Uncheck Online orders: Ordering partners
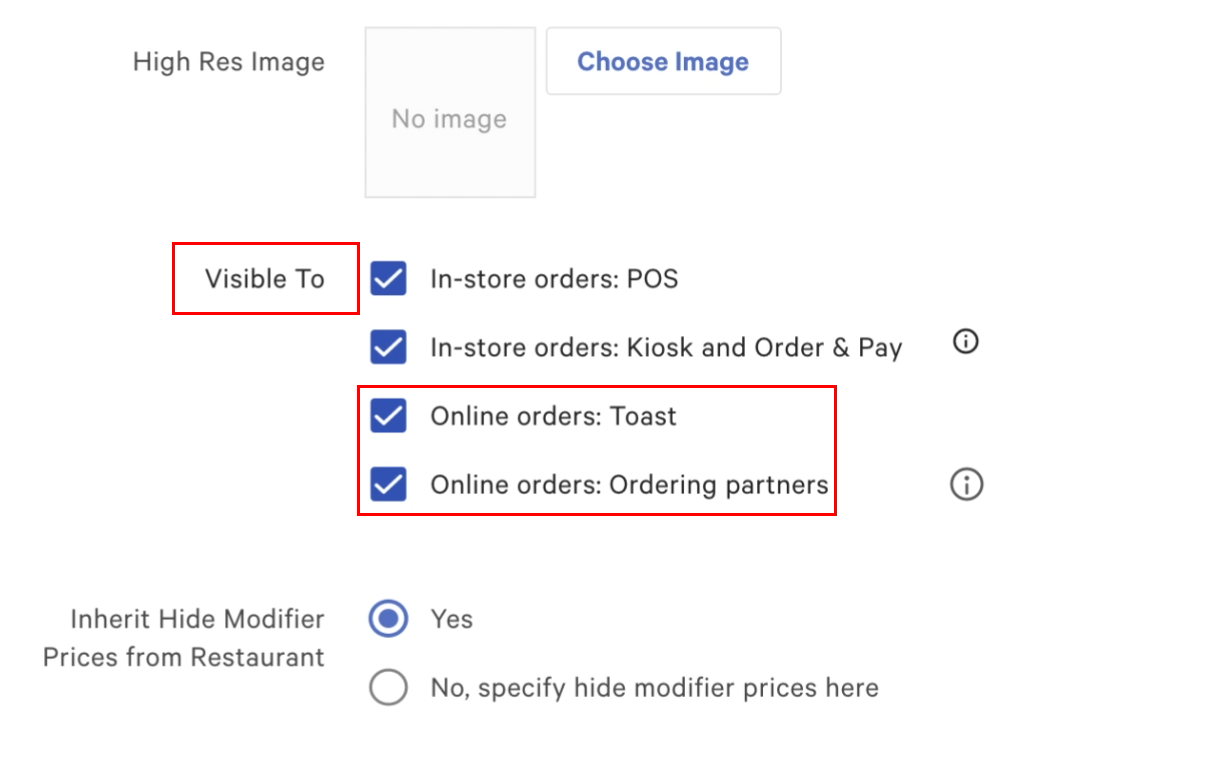The height and width of the screenshot is (775, 1215). pos(387,484)
